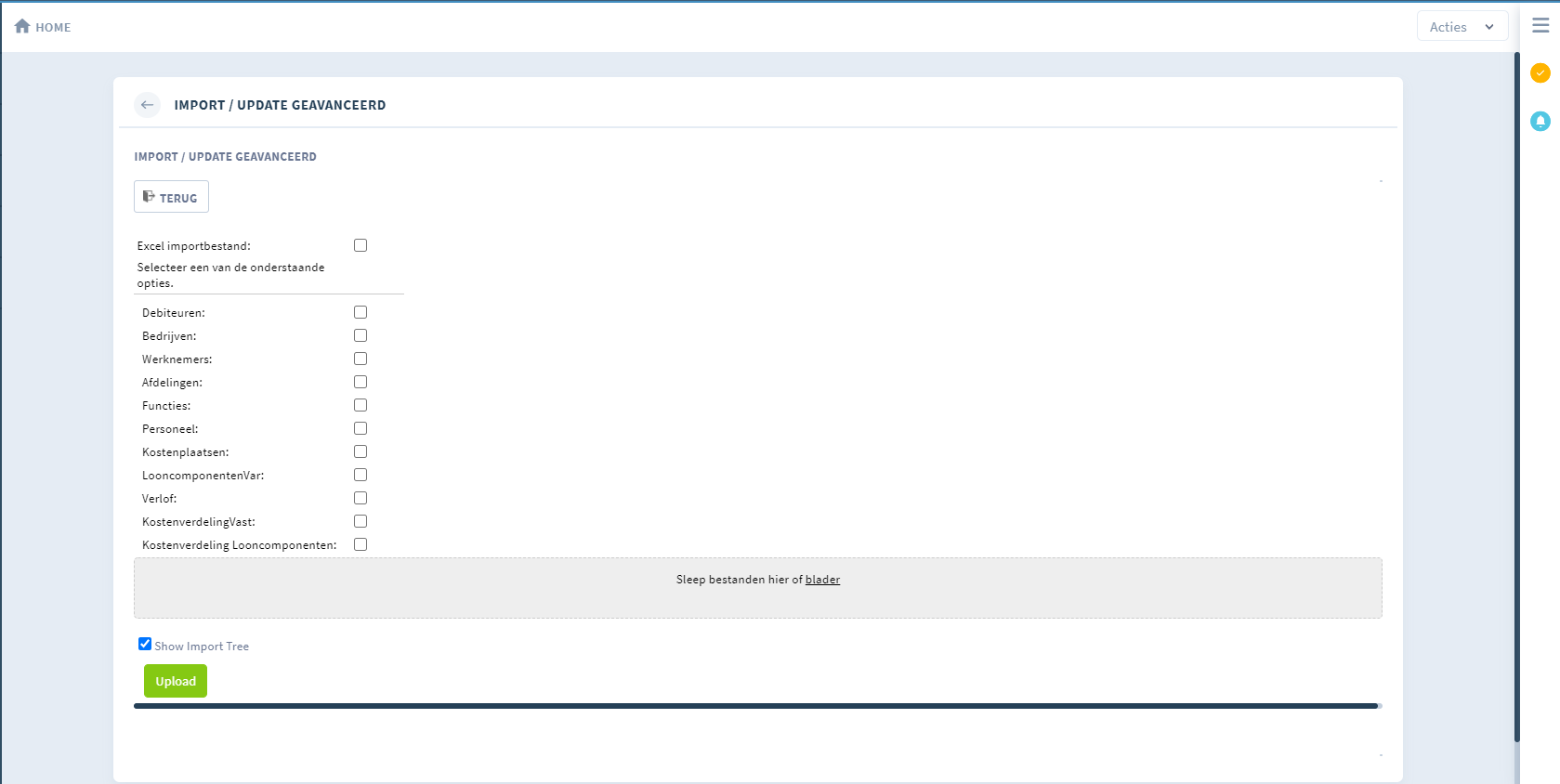
Task: Open the blue notification bell icon
Action: pos(1540,121)
